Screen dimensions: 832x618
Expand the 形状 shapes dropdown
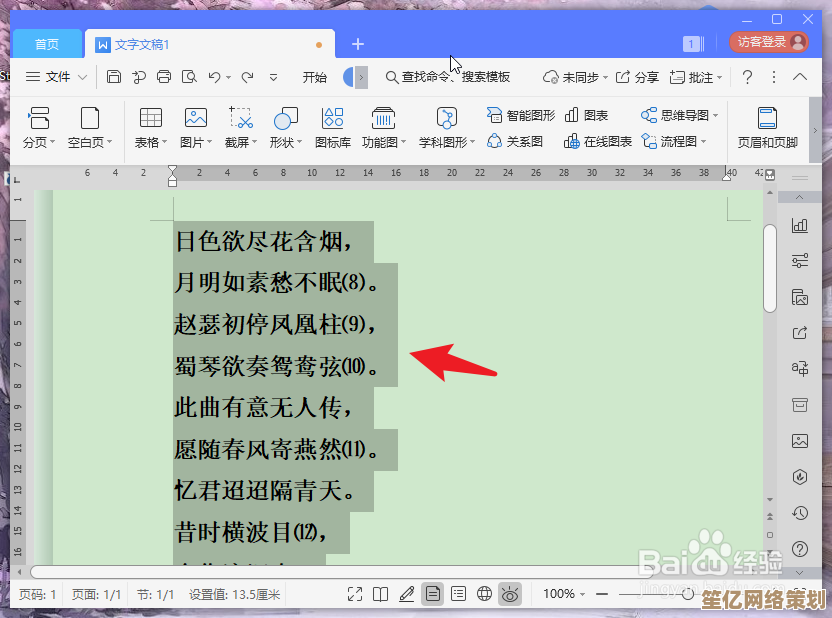[x=286, y=143]
